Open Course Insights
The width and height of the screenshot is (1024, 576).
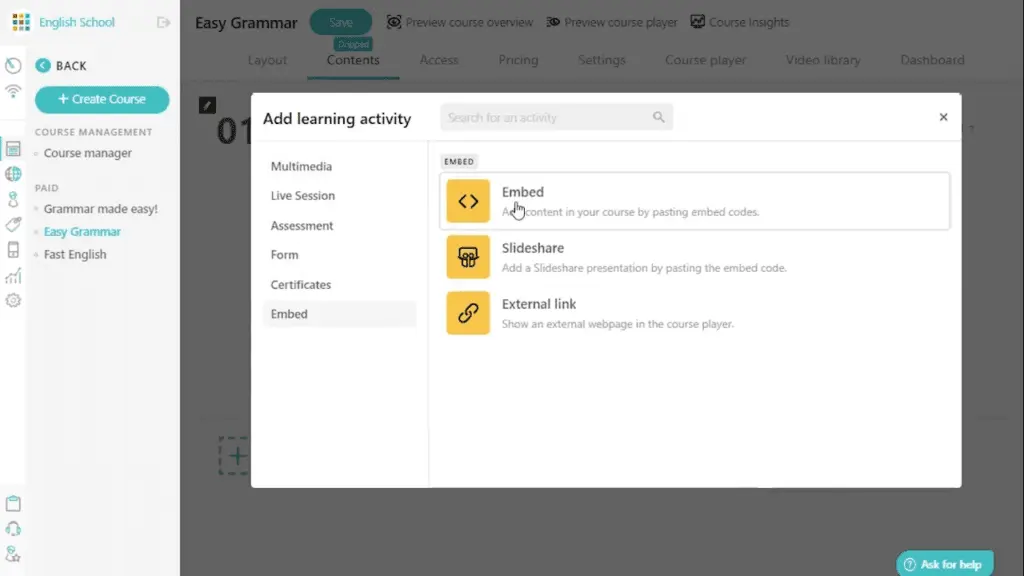(740, 22)
